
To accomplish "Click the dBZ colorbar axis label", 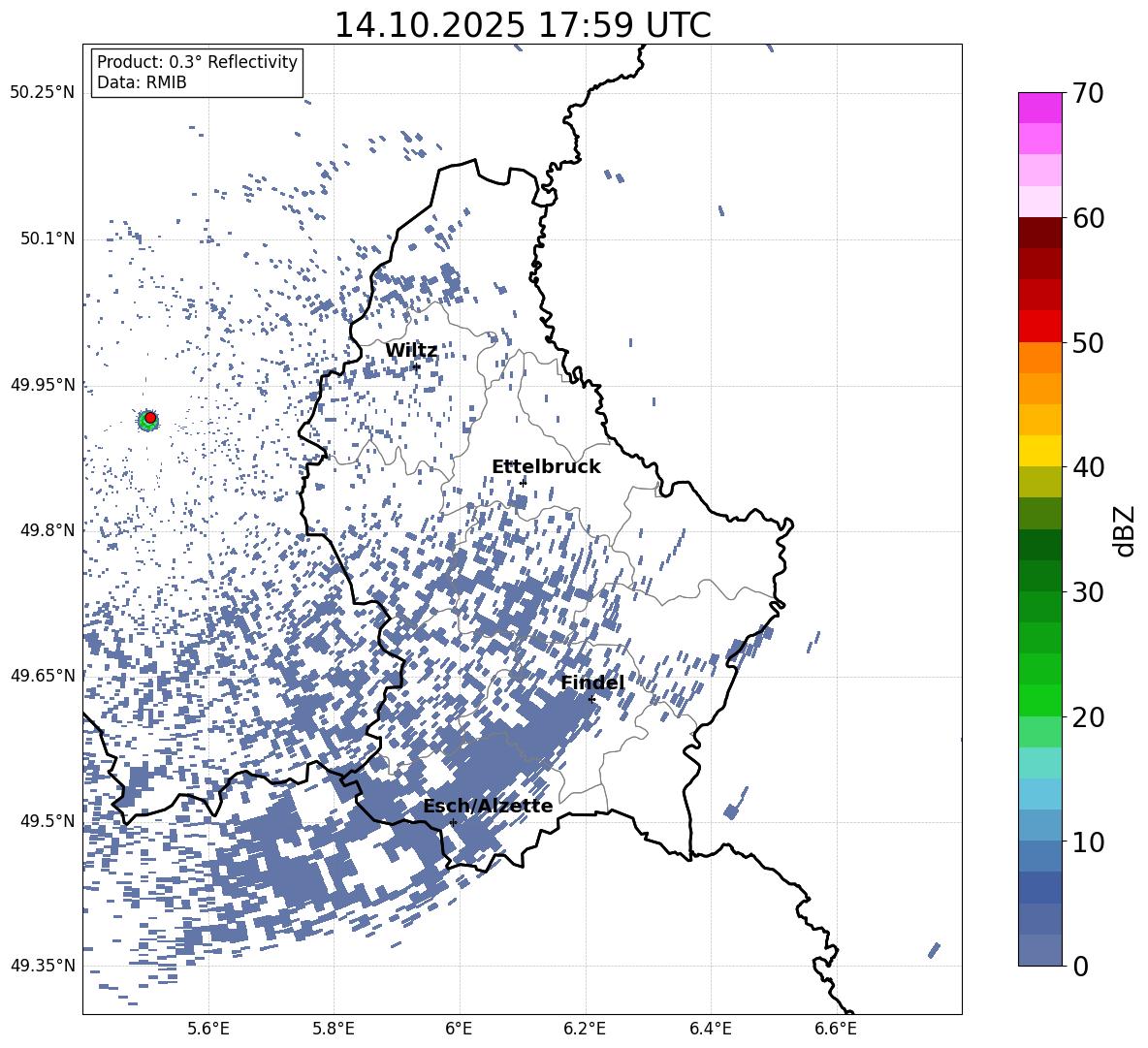I will pos(1126,530).
